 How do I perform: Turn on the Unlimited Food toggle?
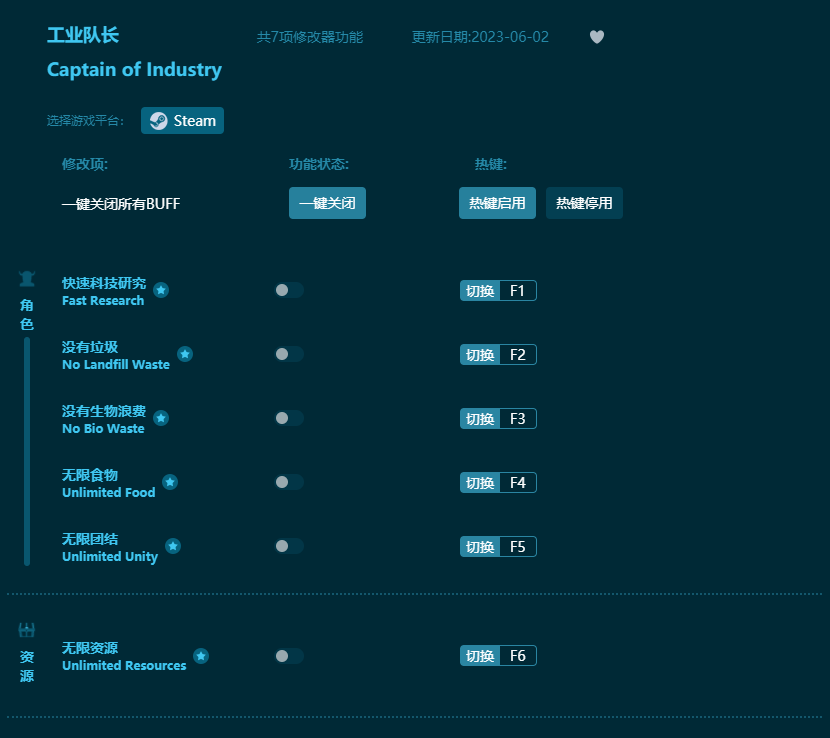coord(289,481)
